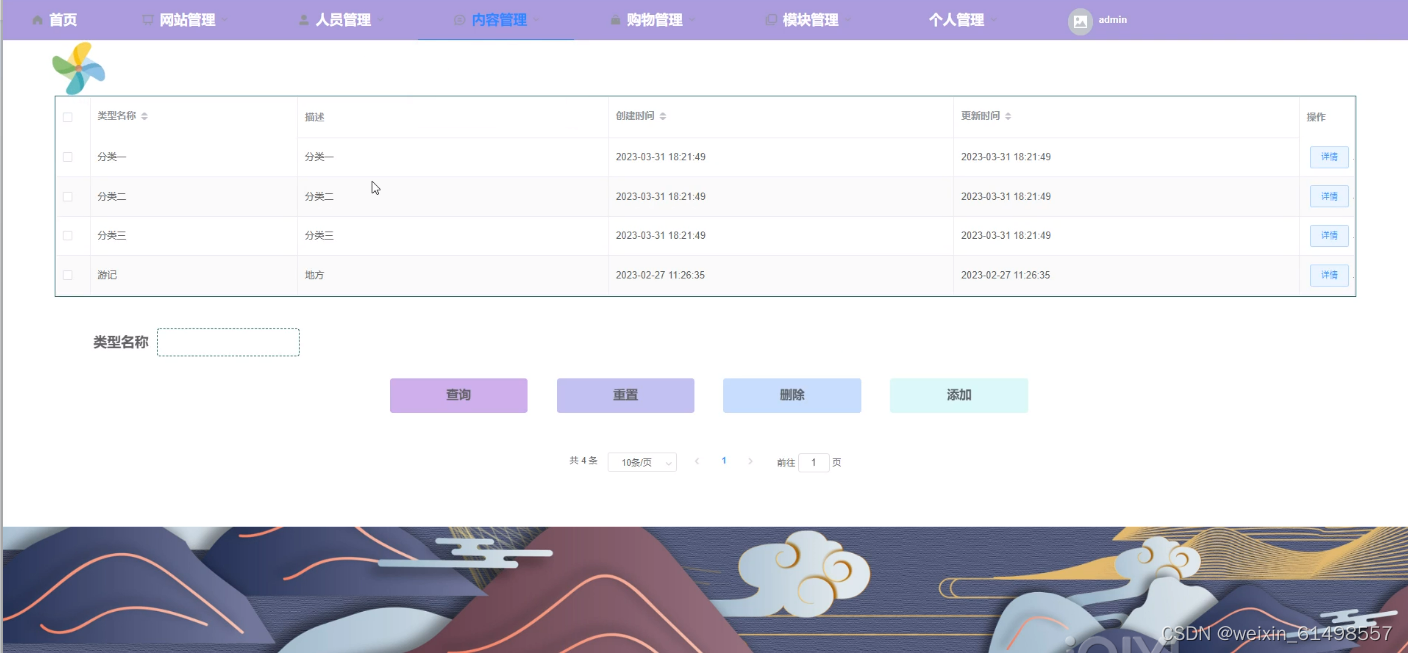Click the person icon beside 人员管理
Viewport: 1408px width, 653px height.
[x=304, y=20]
